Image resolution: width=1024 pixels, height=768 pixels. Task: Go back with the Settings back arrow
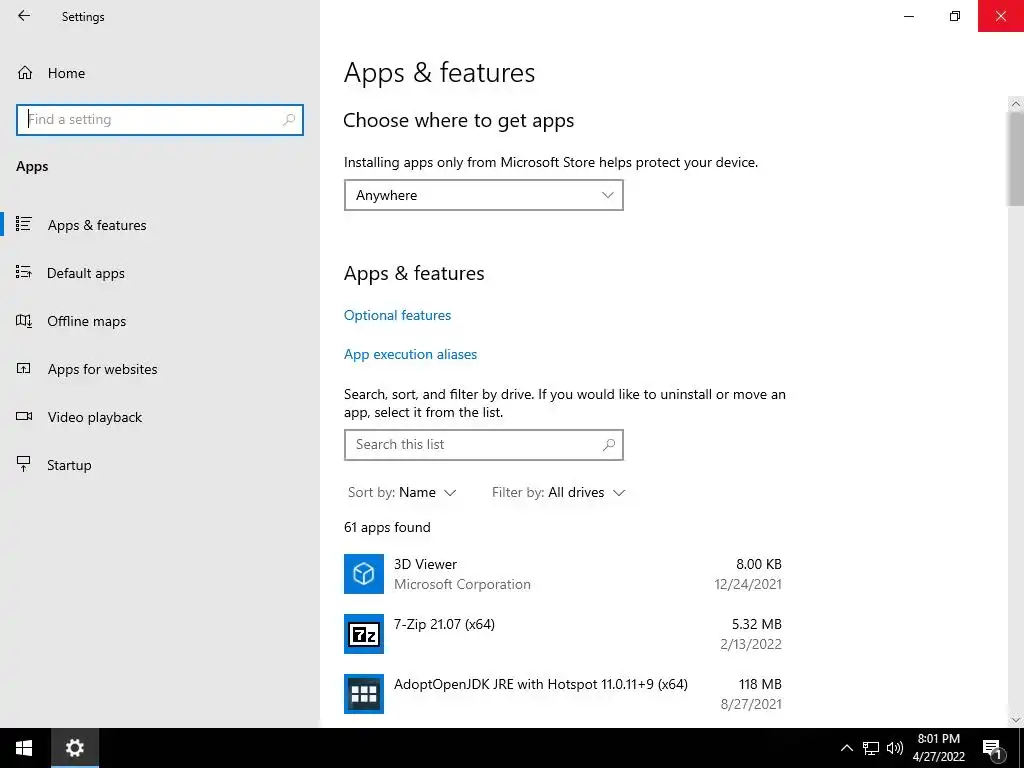click(x=24, y=16)
